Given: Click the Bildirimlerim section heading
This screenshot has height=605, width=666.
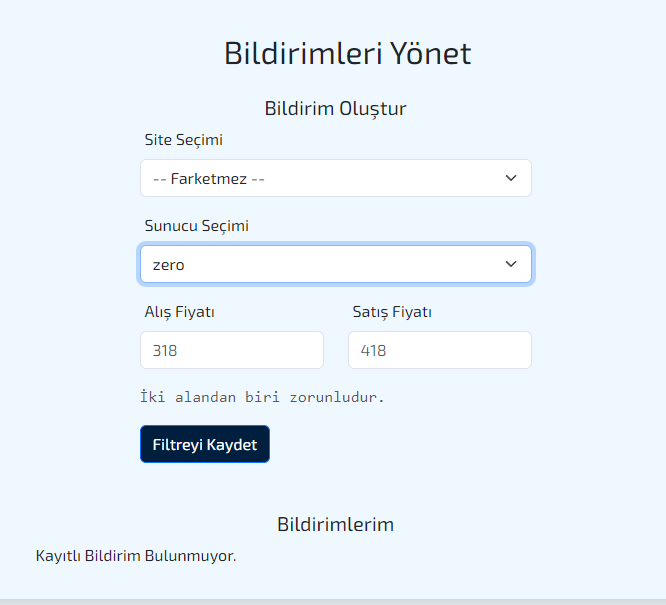Looking at the screenshot, I should tap(336, 524).
